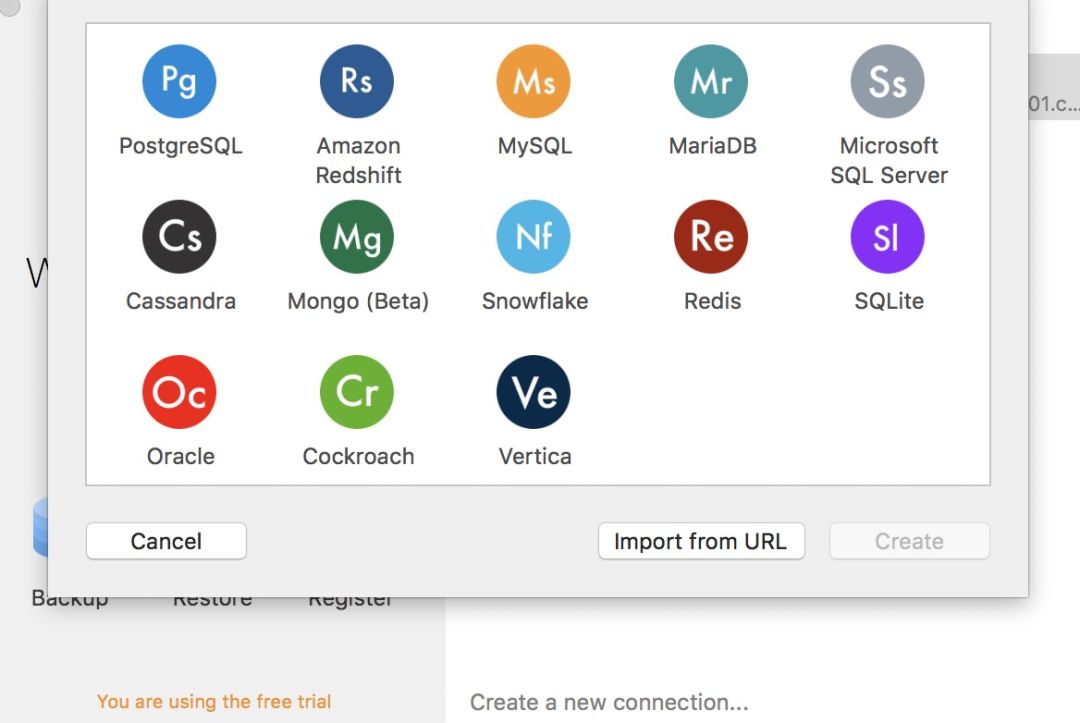Choose the Vertica icon
Viewport: 1080px width, 723px height.
pyautogui.click(x=534, y=392)
